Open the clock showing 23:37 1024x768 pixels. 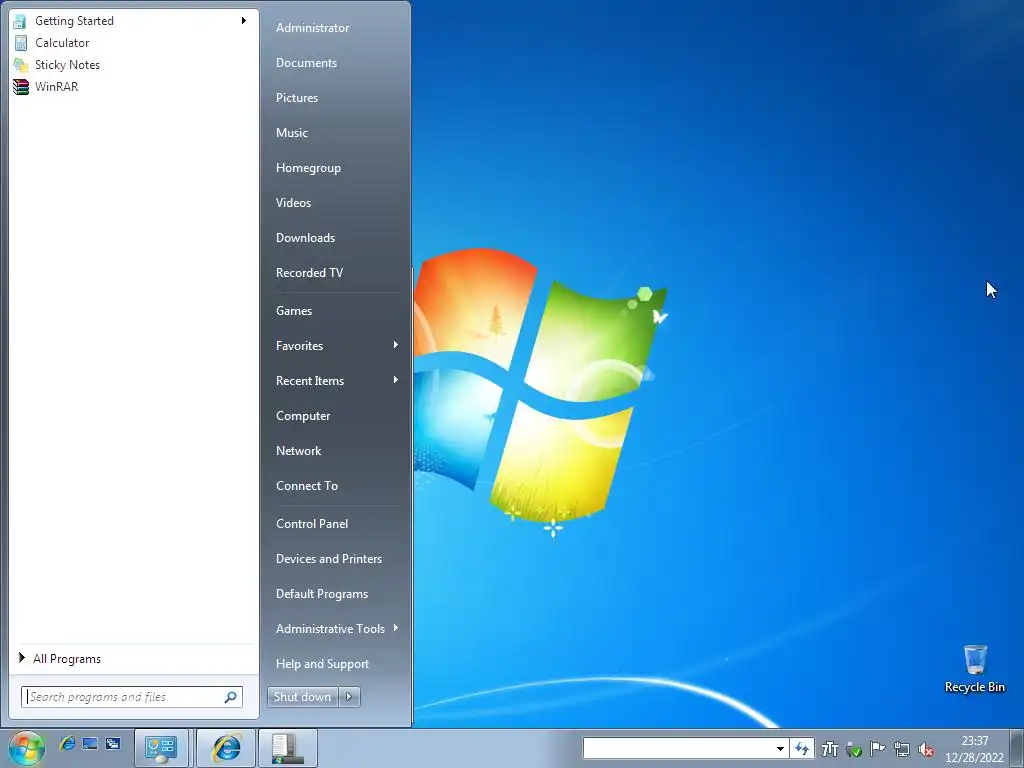click(x=974, y=749)
